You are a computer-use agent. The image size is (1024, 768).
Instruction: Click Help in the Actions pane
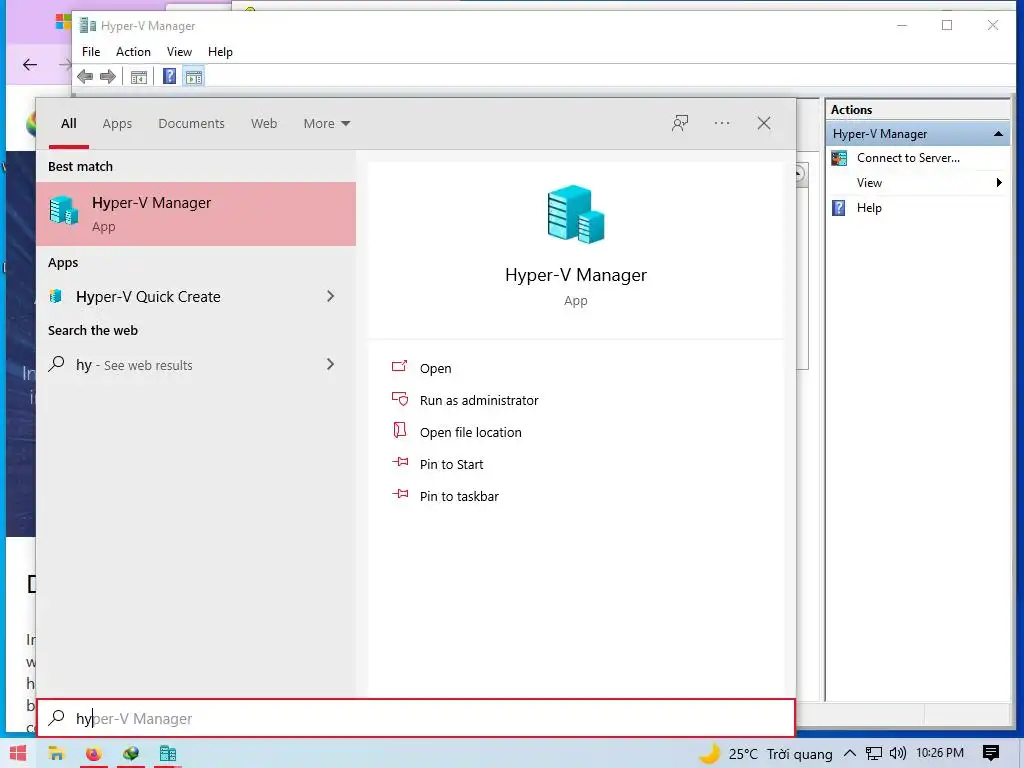tap(869, 208)
